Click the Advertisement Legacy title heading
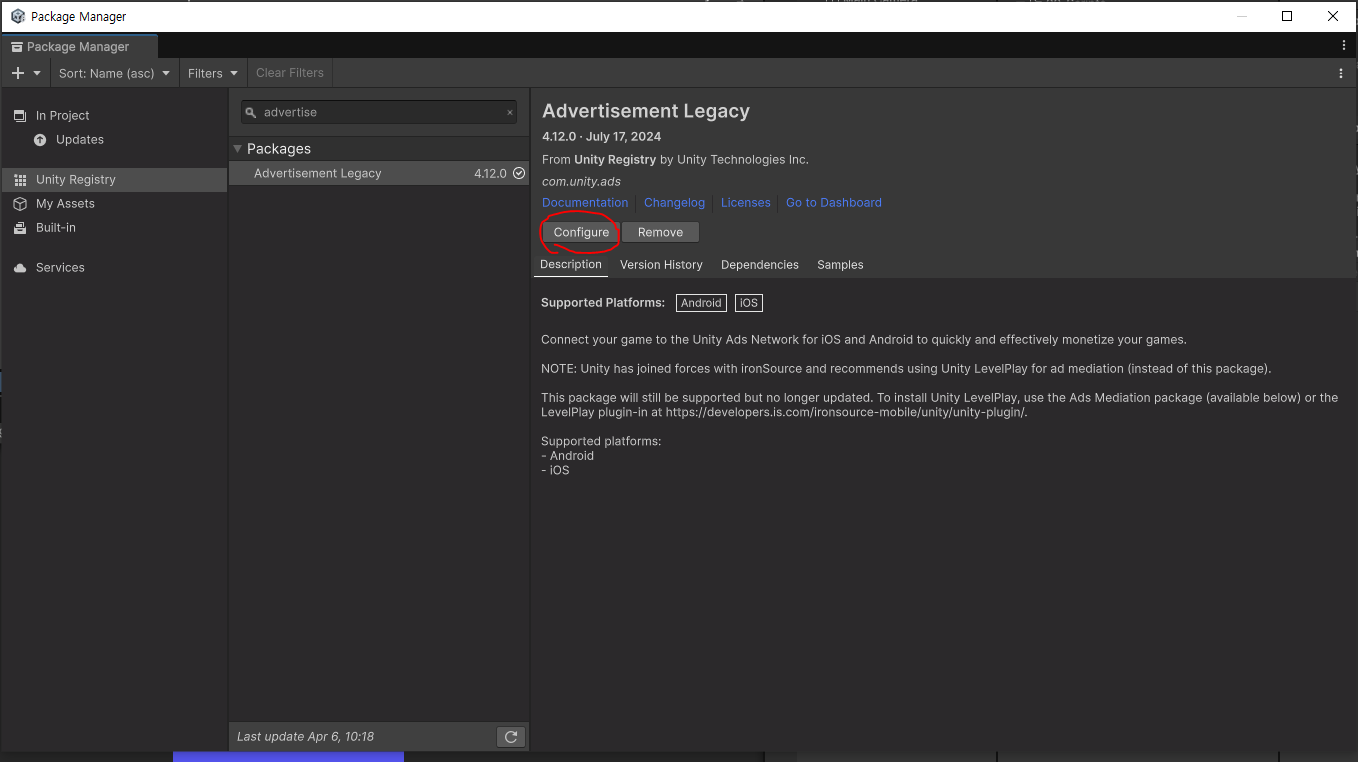Screen dimensions: 1358x762 click(x=646, y=111)
